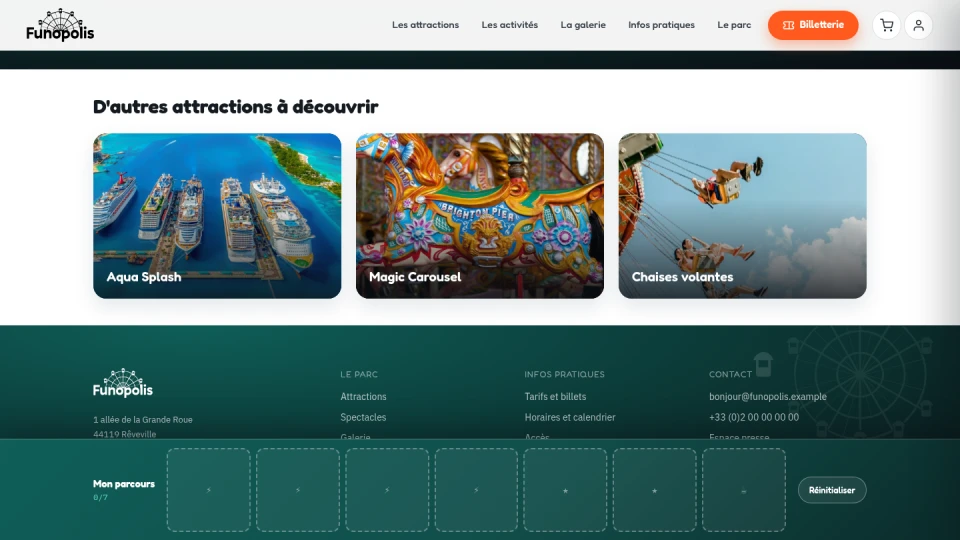The image size is (960, 540).
Task: Open the Horaires et calendrier link
Action: [570, 418]
